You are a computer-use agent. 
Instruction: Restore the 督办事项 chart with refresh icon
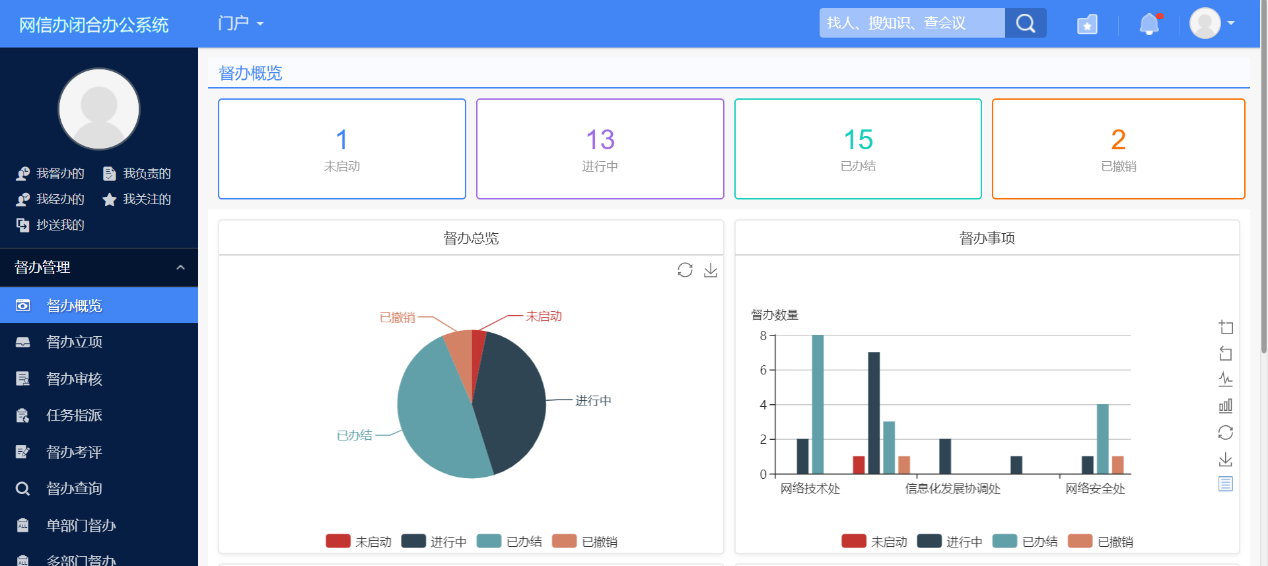coord(1226,432)
